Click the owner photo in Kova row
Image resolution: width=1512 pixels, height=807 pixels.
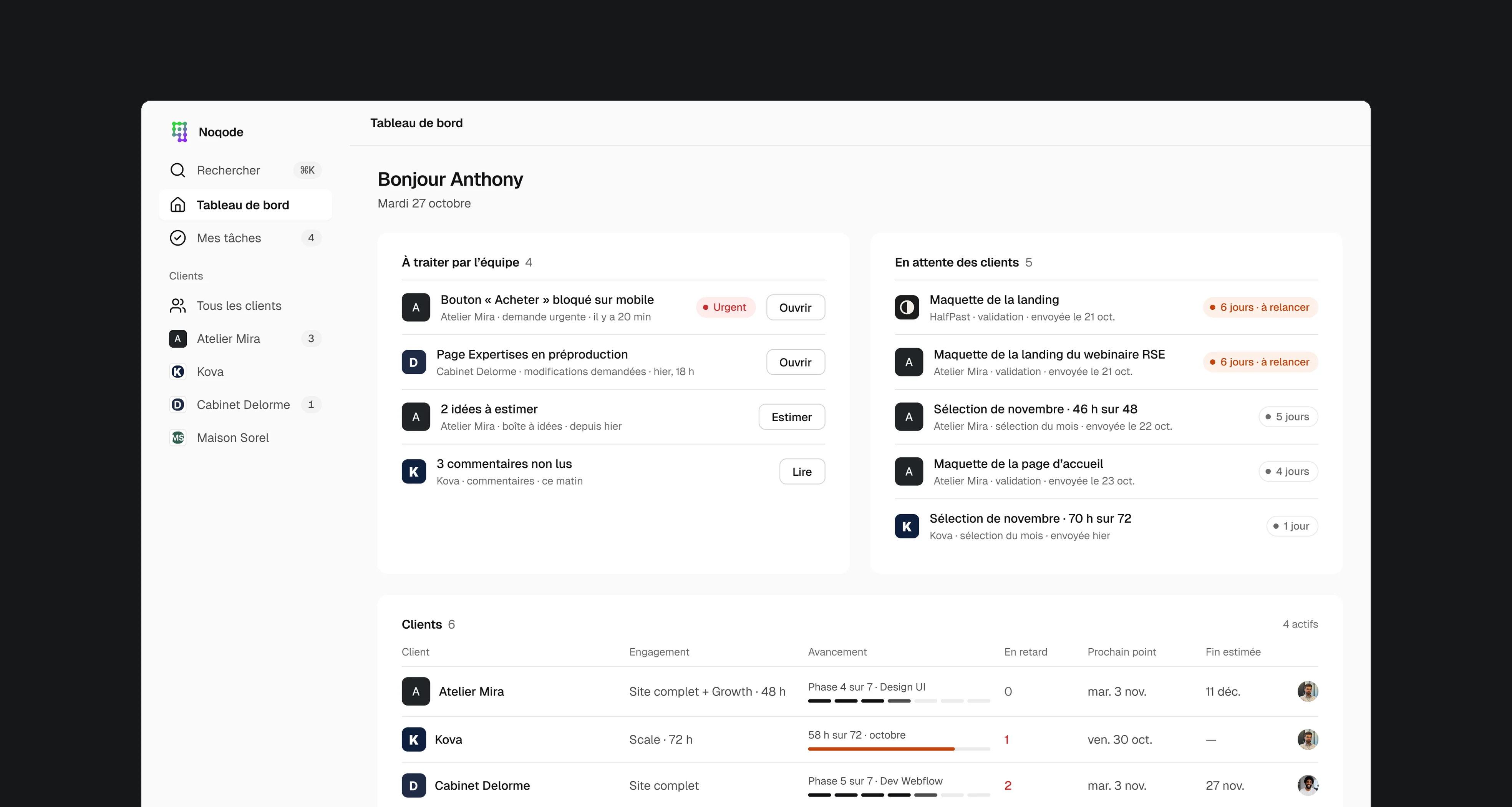(1308, 739)
